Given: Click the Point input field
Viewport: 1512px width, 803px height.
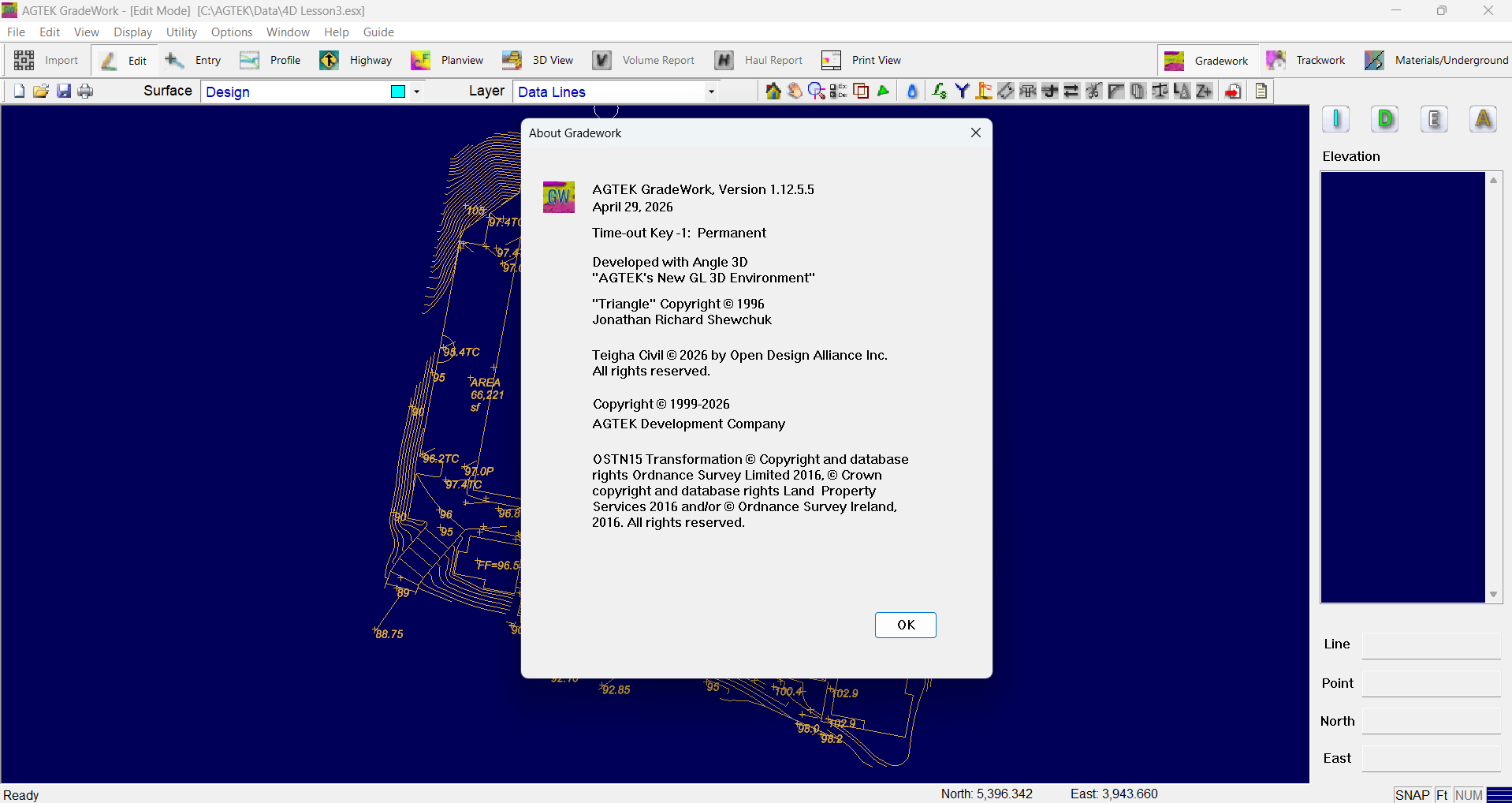Looking at the screenshot, I should tap(1431, 683).
